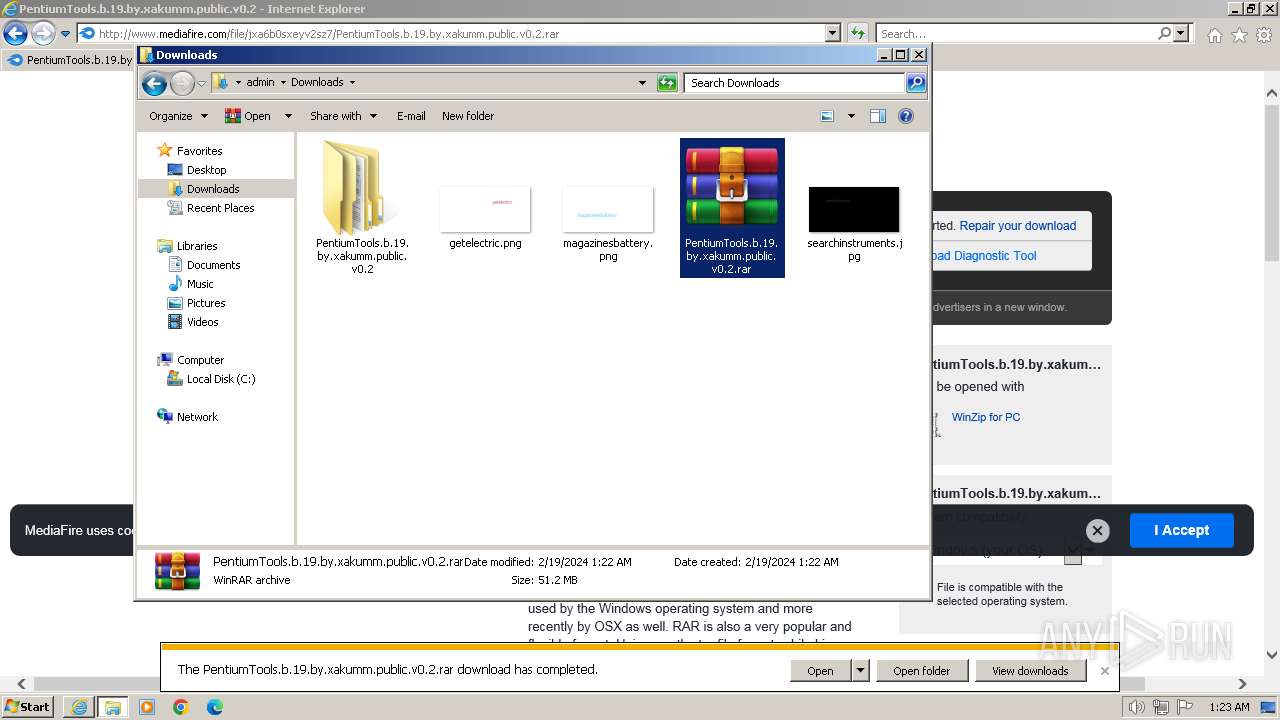Click WinZip for PC link

(986, 417)
